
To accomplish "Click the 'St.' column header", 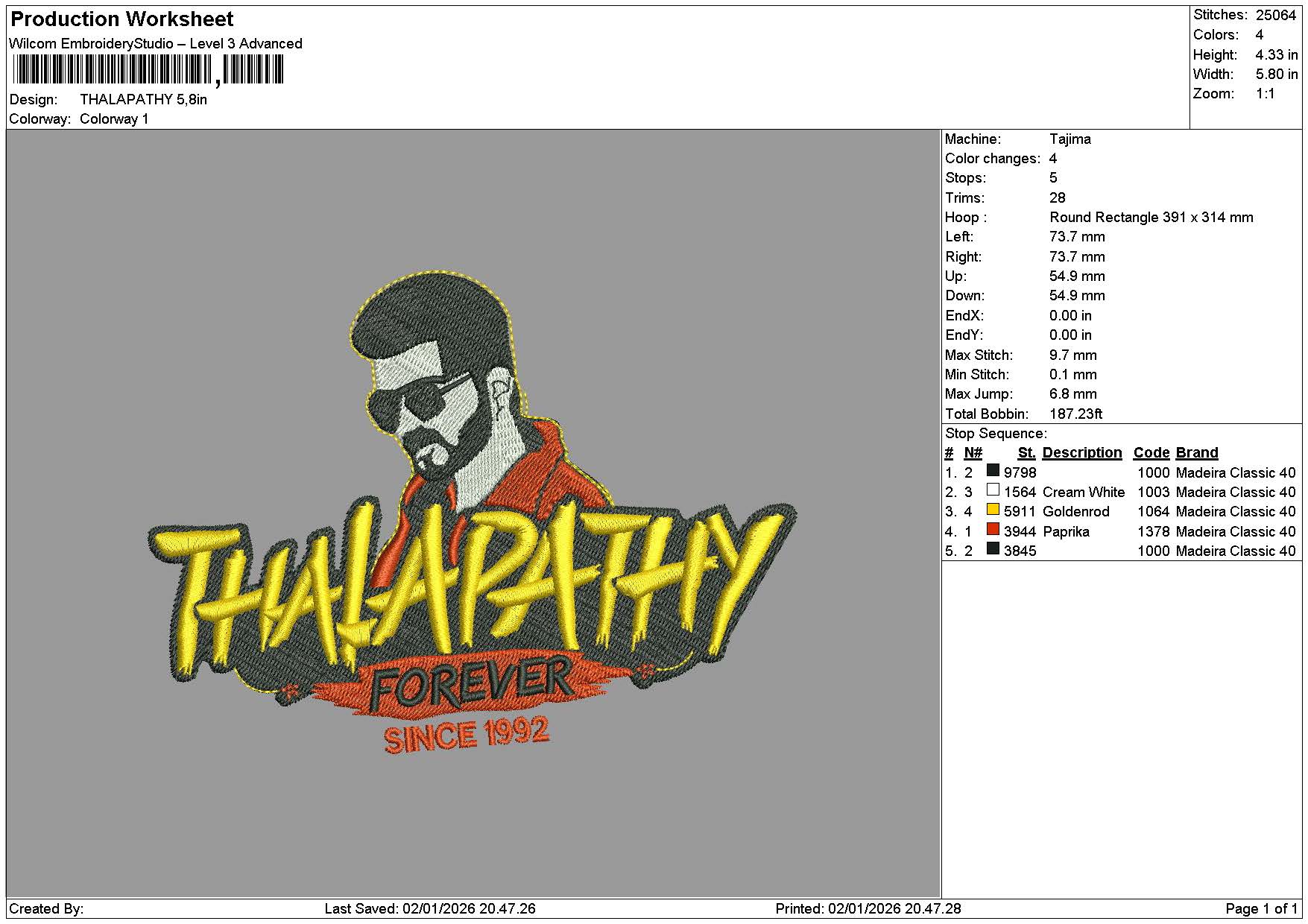I will point(1027,453).
